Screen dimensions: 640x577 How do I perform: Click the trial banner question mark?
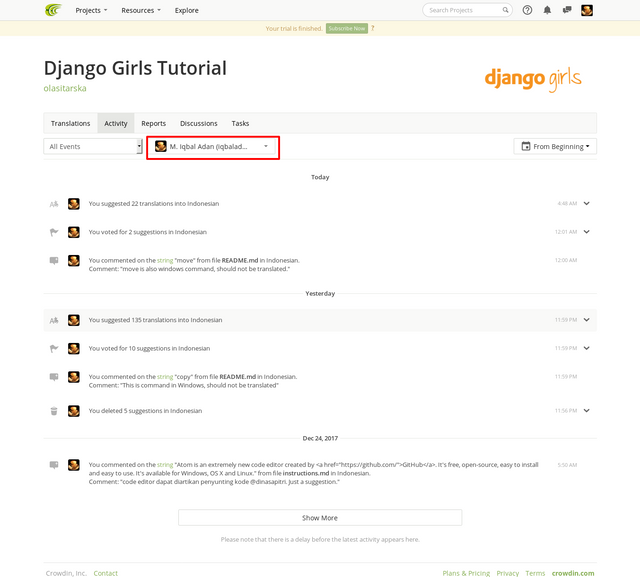click(372, 28)
